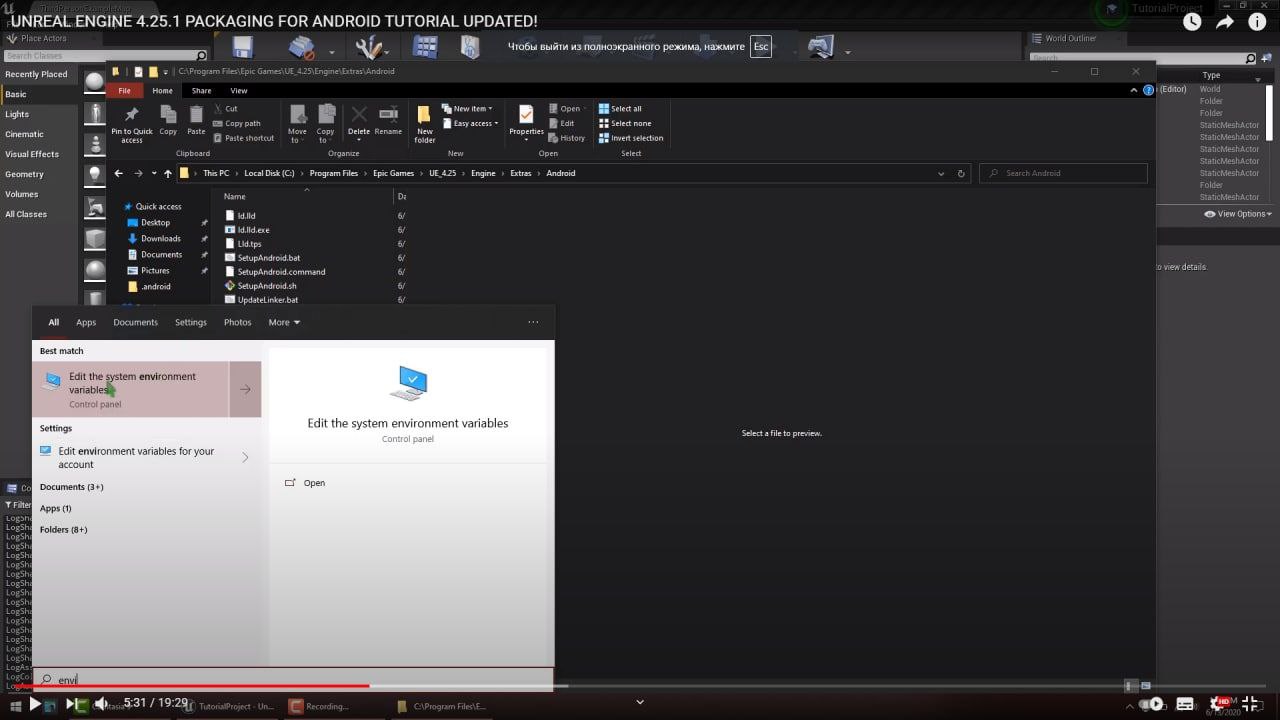Select the Settings filter in Windows search
The width and height of the screenshot is (1280, 720).
pyautogui.click(x=190, y=322)
